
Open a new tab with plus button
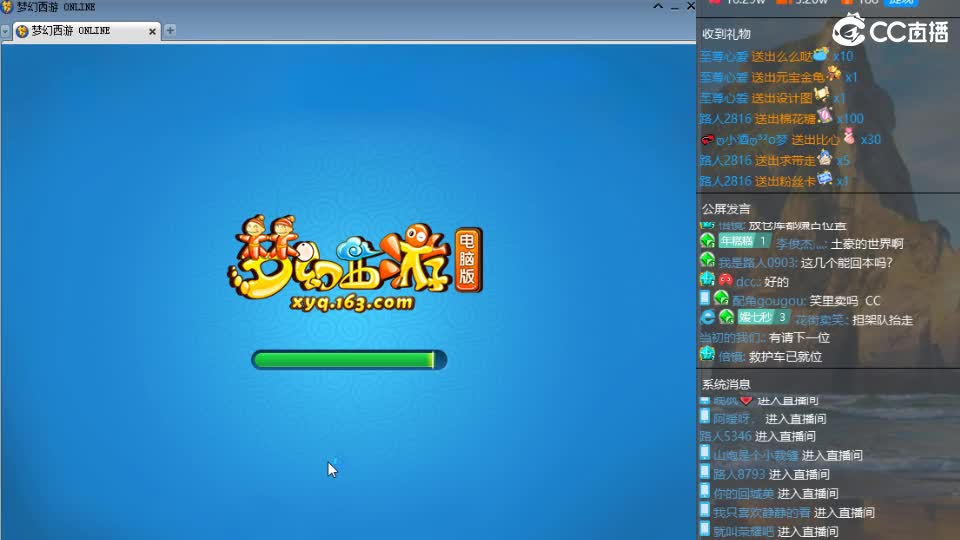pos(170,30)
